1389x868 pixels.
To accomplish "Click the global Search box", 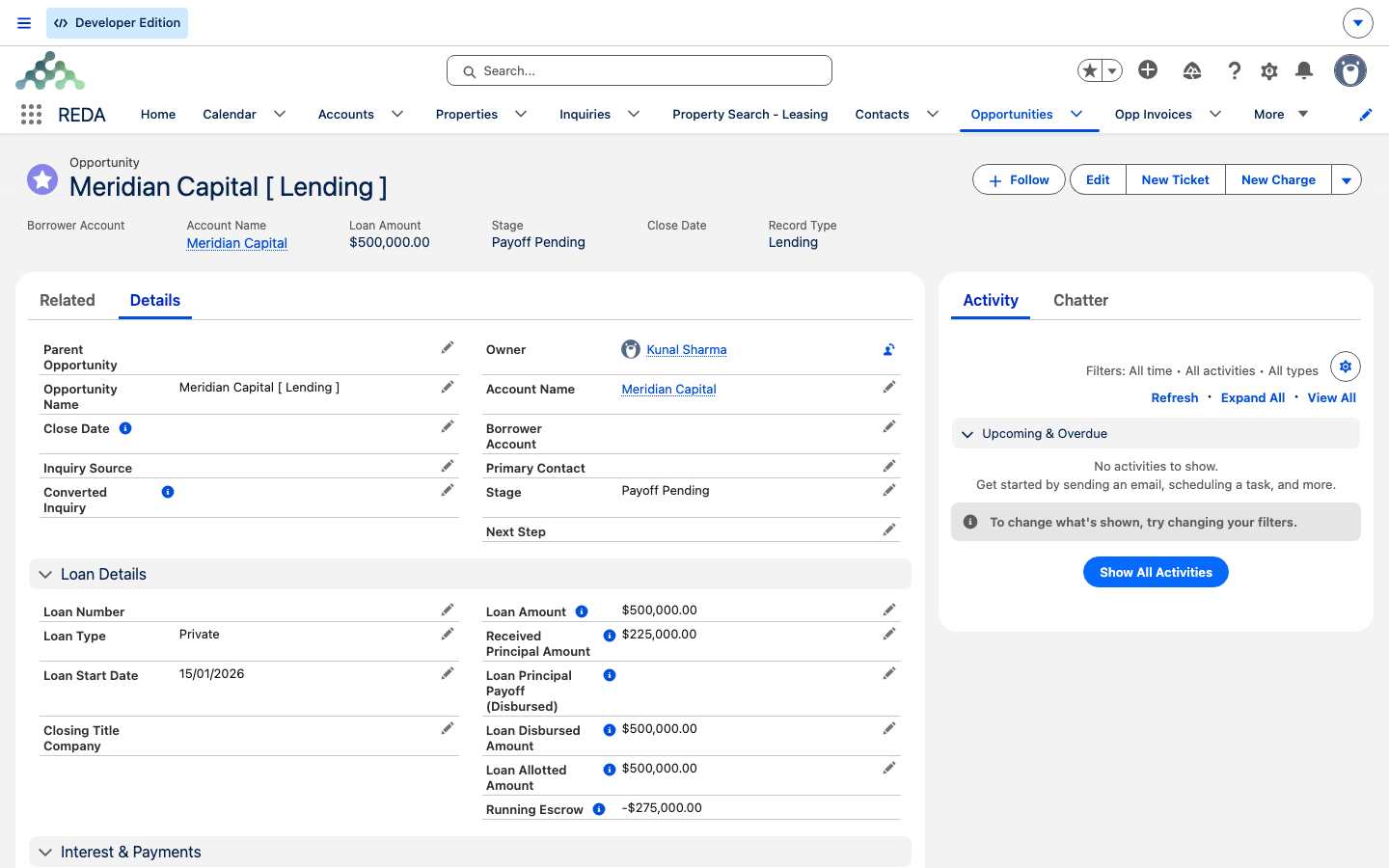I will tap(640, 70).
